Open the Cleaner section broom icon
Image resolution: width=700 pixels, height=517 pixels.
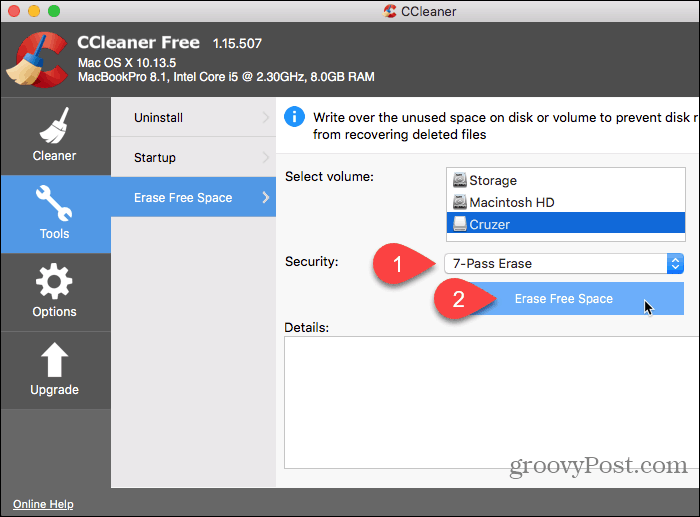[x=54, y=125]
